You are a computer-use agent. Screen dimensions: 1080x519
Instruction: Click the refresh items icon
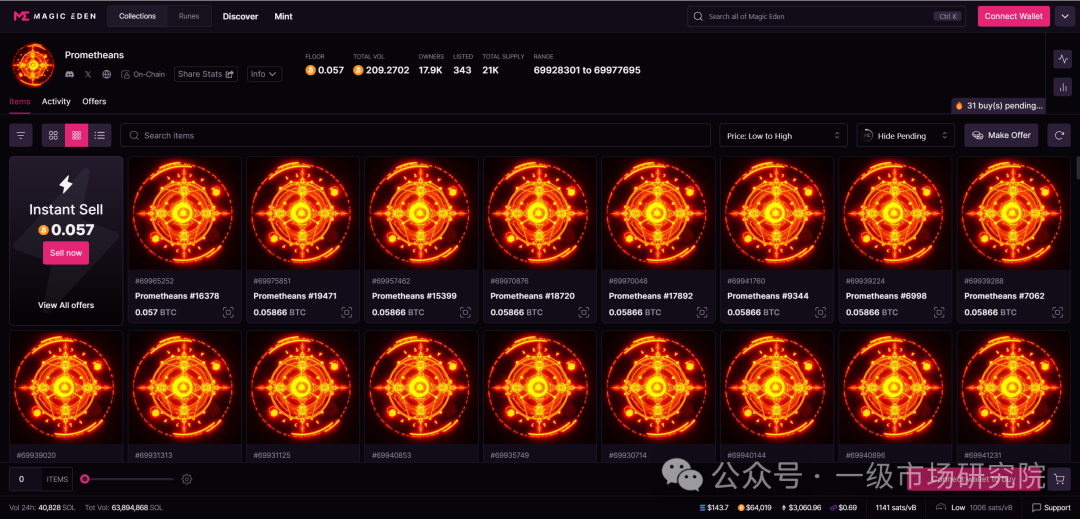click(1059, 136)
